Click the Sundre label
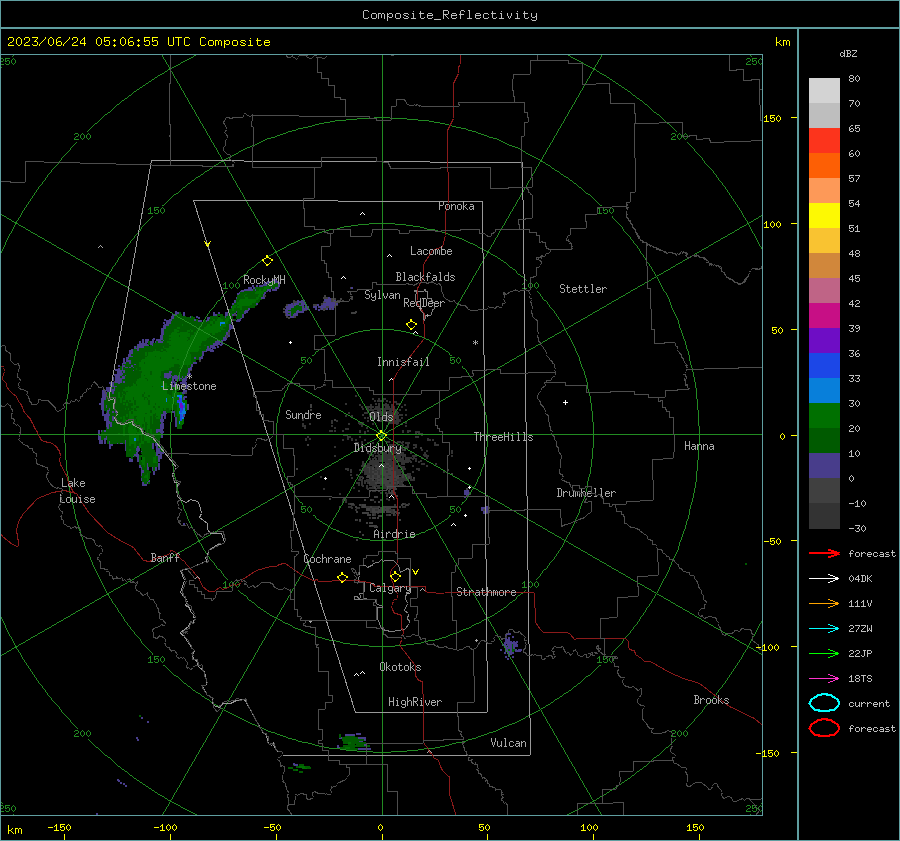 [303, 414]
